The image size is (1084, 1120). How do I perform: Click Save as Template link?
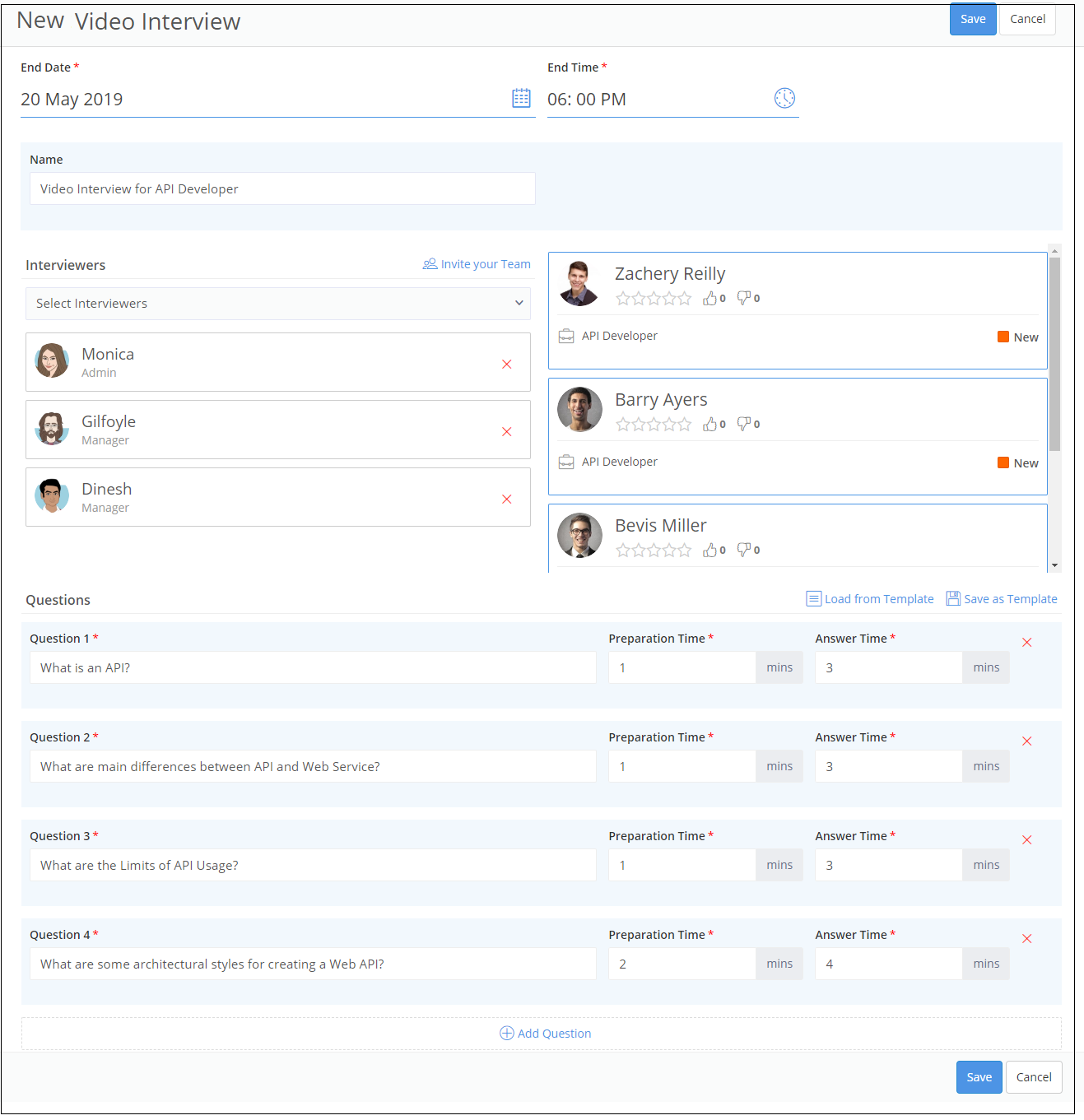pyautogui.click(x=1002, y=599)
